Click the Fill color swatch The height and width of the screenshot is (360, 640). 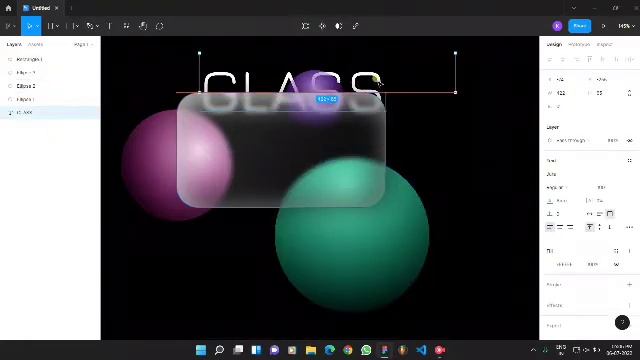click(x=551, y=264)
